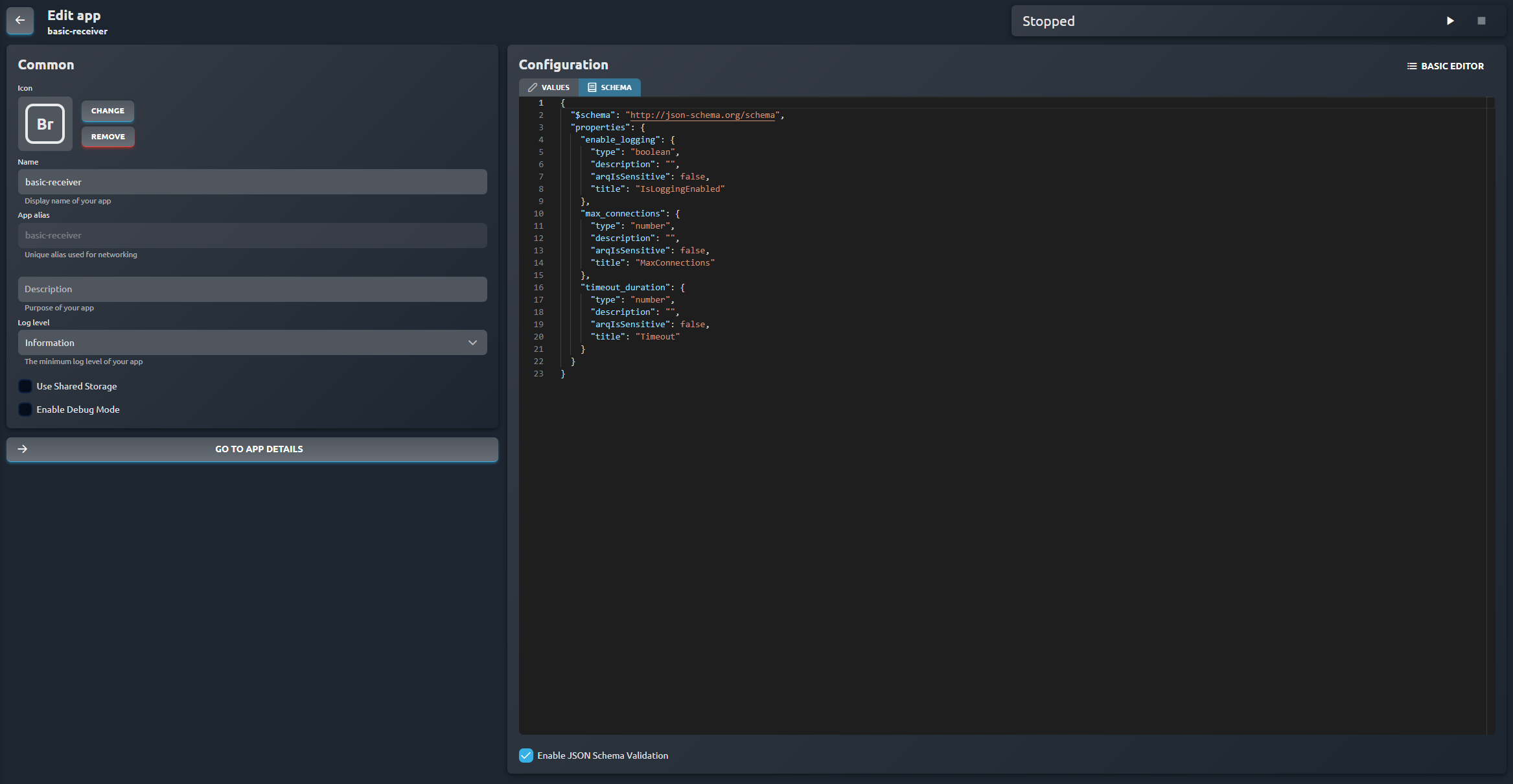Click the "$schema" key on line 2
The width and height of the screenshot is (1513, 784).
pyautogui.click(x=593, y=115)
